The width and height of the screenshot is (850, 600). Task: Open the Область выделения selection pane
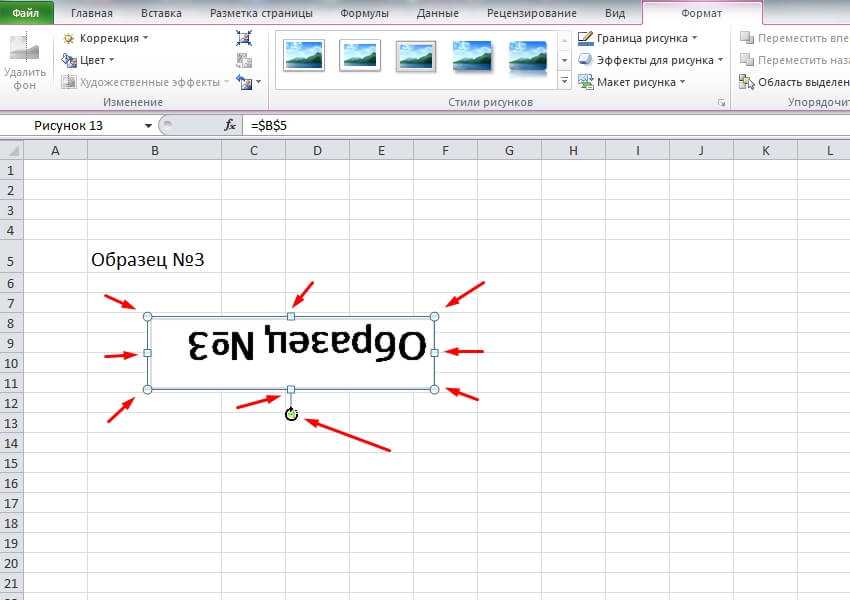(x=794, y=82)
